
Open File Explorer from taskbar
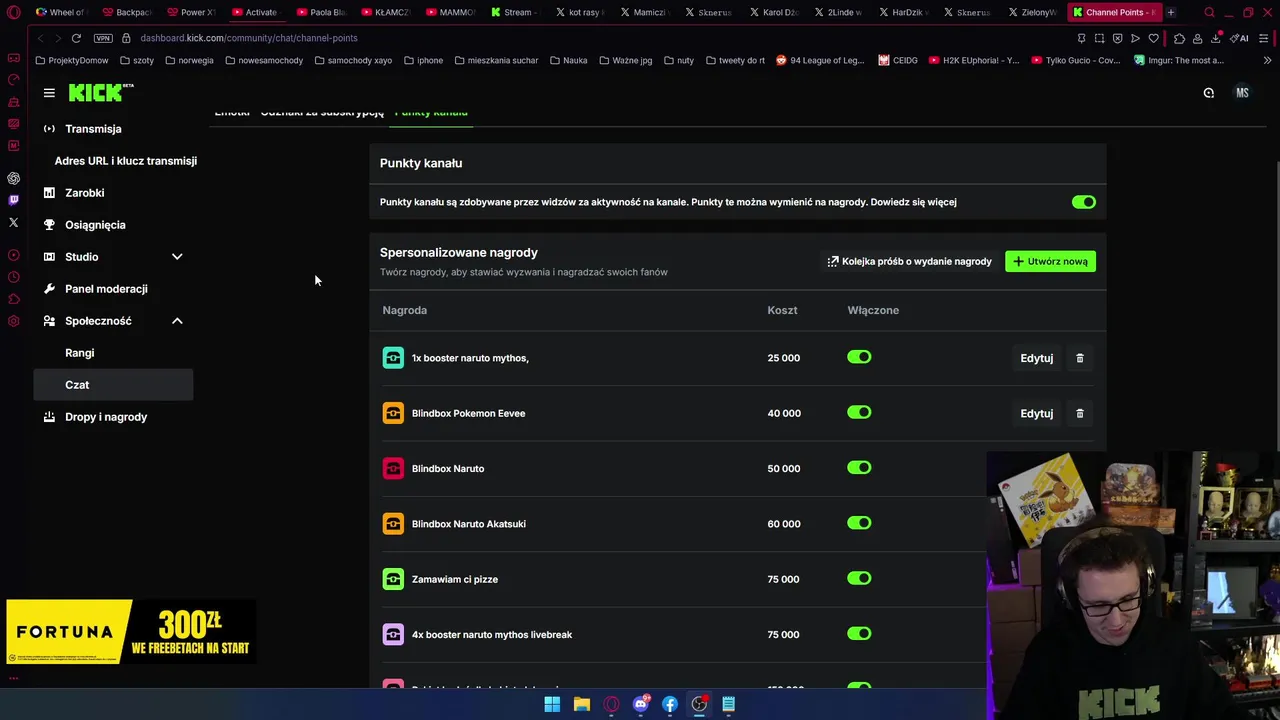click(x=582, y=704)
